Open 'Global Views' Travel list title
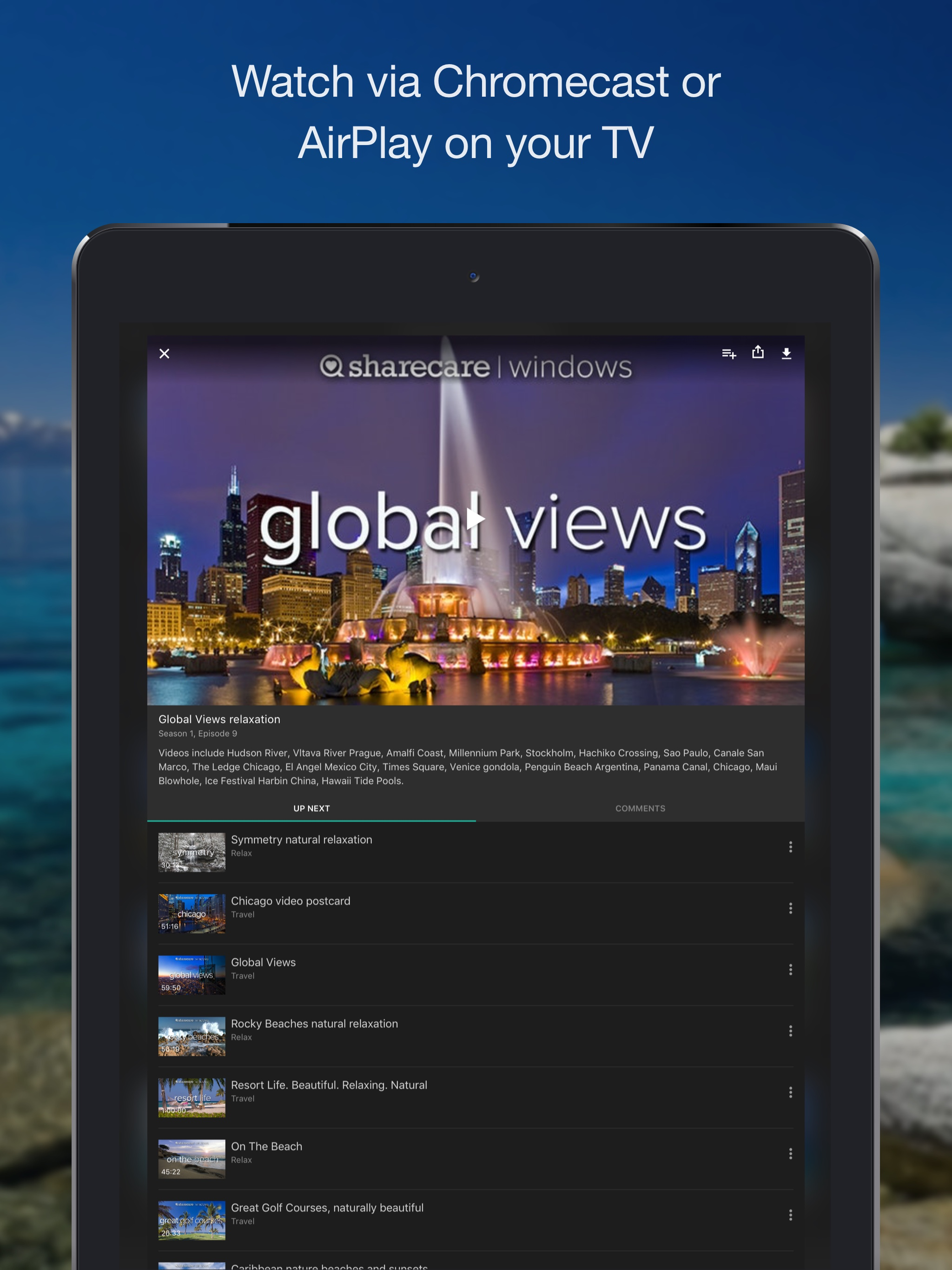Viewport: 952px width, 1270px height. pyautogui.click(x=263, y=962)
